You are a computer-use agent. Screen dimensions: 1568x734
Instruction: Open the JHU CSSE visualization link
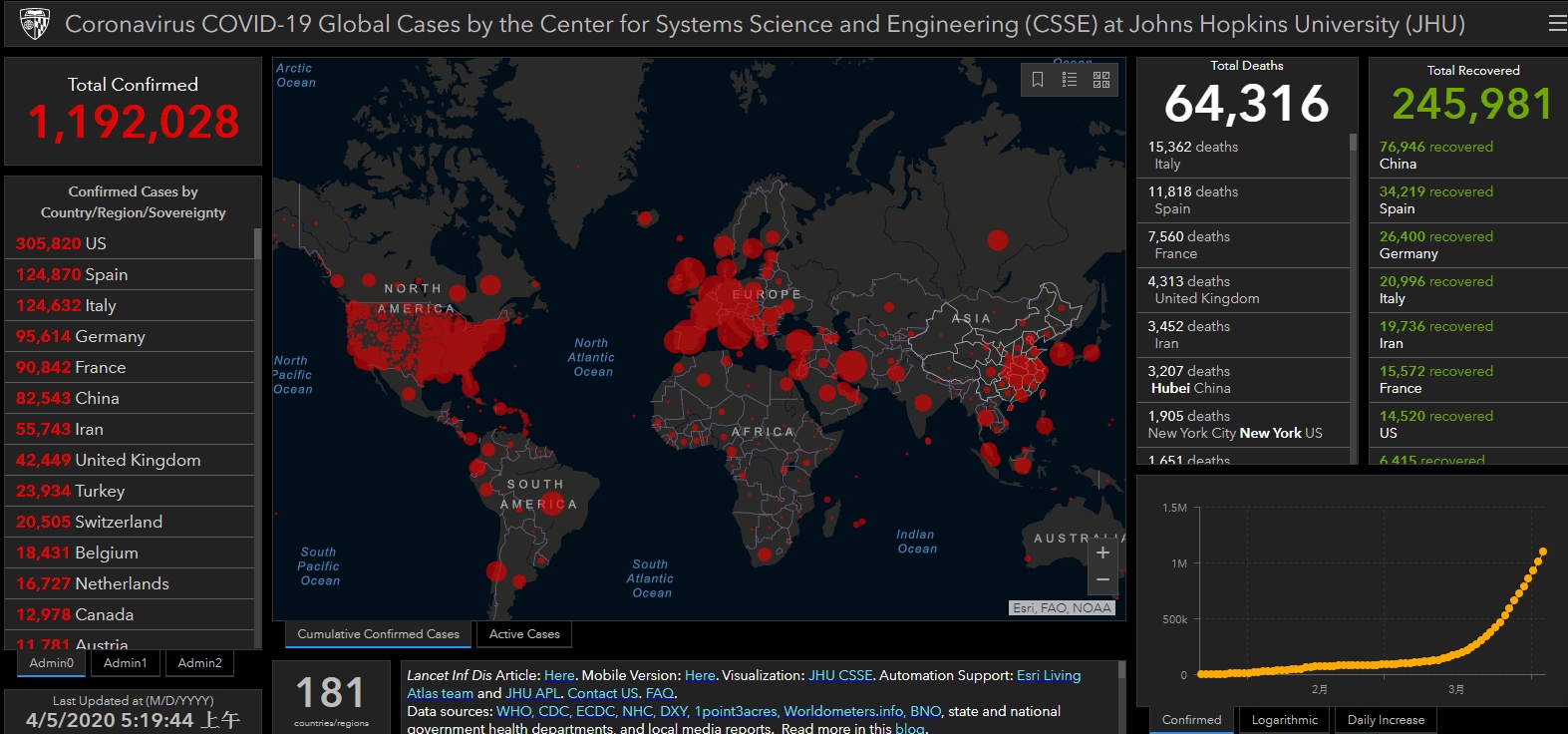pyautogui.click(x=840, y=675)
